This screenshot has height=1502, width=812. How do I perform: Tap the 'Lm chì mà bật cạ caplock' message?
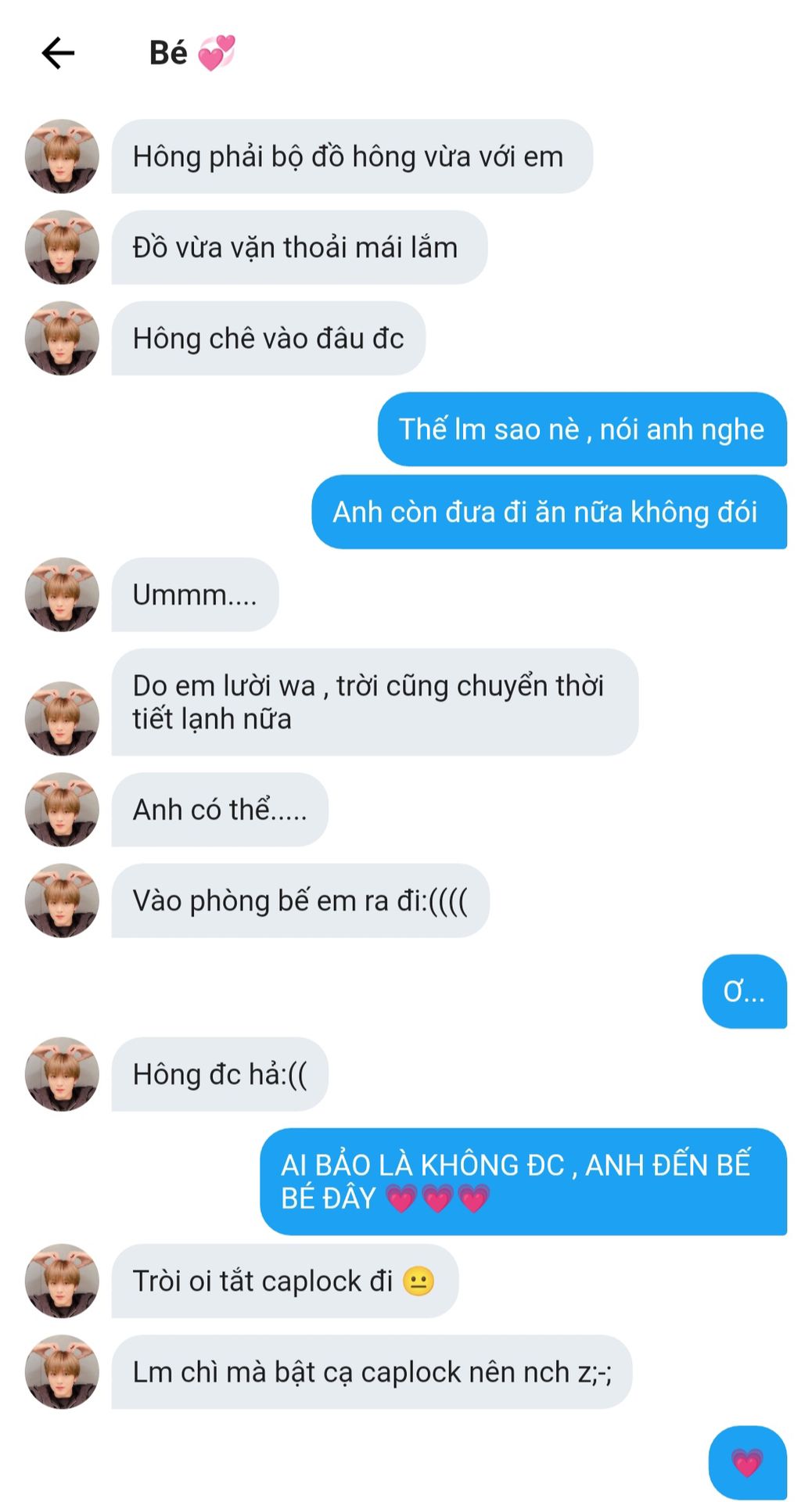click(x=372, y=1371)
